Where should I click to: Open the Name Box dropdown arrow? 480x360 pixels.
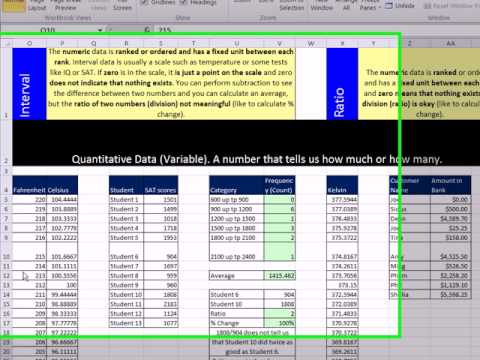(100, 30)
